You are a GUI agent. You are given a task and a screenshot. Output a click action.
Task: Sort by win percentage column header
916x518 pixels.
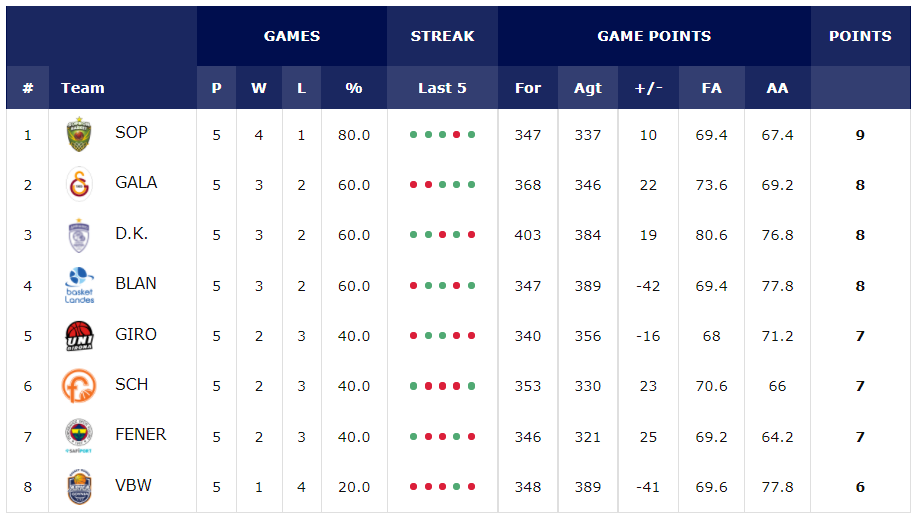point(353,88)
